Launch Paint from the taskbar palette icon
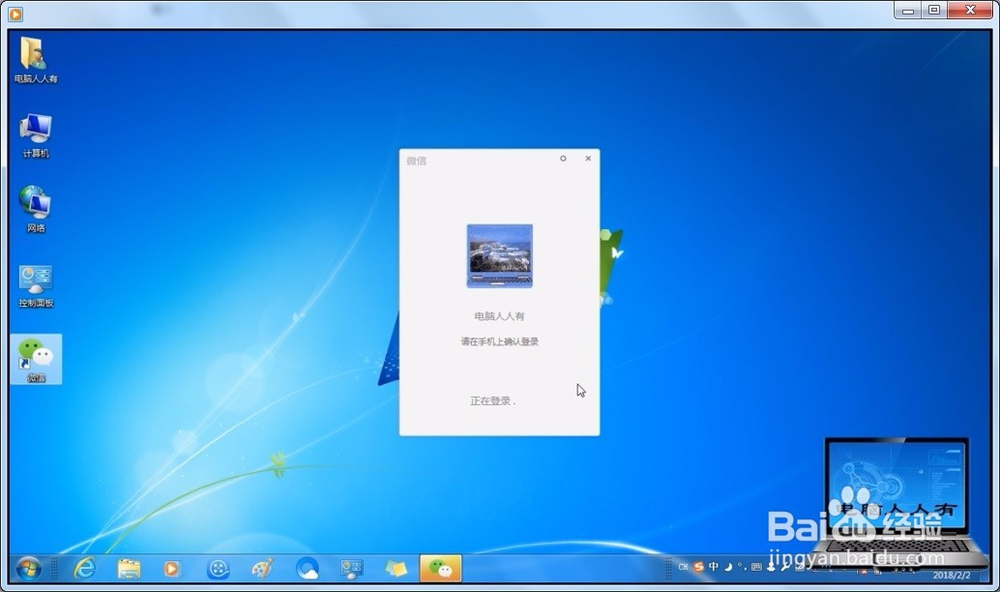Image resolution: width=1000 pixels, height=592 pixels. click(262, 568)
